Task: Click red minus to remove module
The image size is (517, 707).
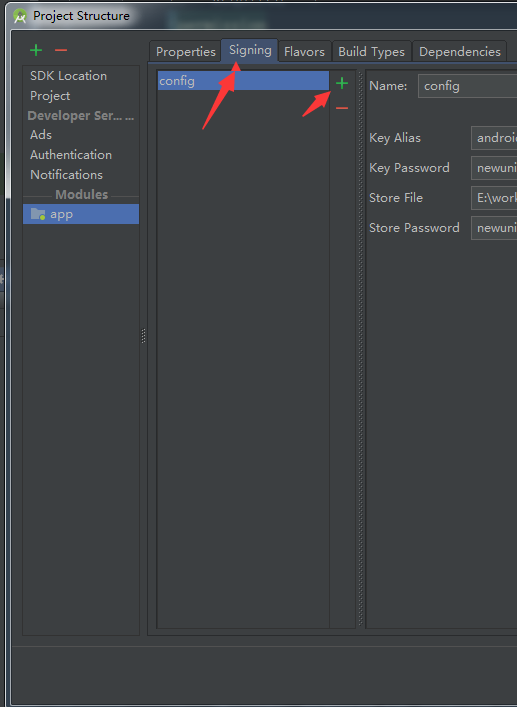Action: [61, 50]
